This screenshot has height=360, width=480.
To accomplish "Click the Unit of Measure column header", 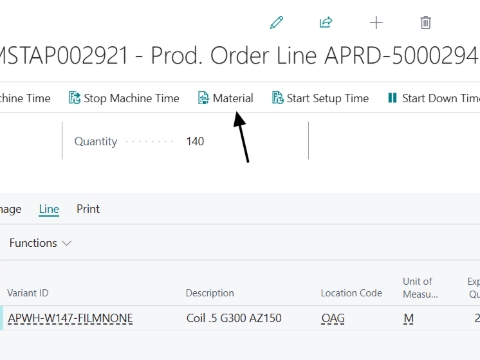I will [x=420, y=288].
